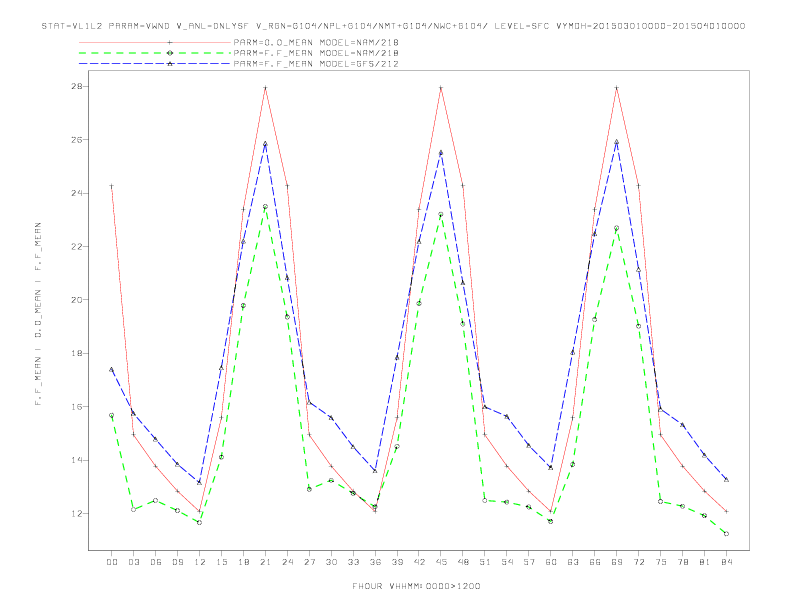Viewport: 792px width, 612px height.
Task: Click x-axis tick label 15
Action: pos(221,562)
